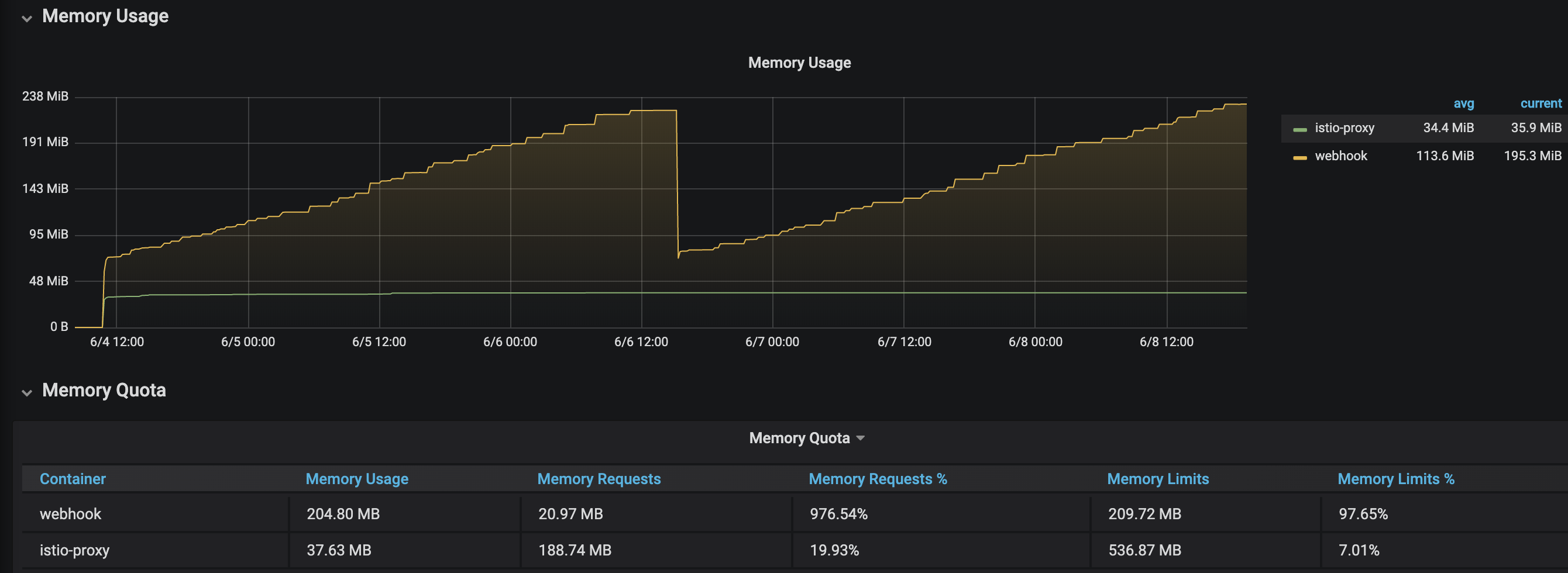This screenshot has width=1568, height=573.
Task: Sort legend by the current column
Action: tap(1541, 103)
